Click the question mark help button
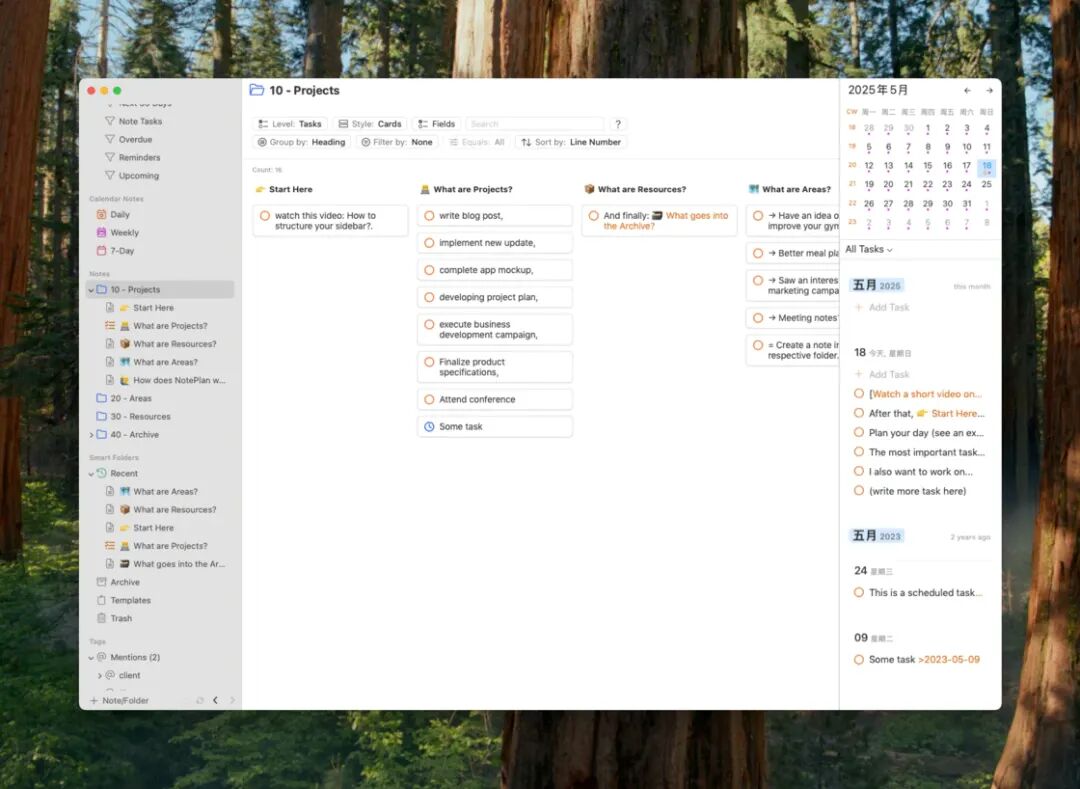 click(618, 124)
